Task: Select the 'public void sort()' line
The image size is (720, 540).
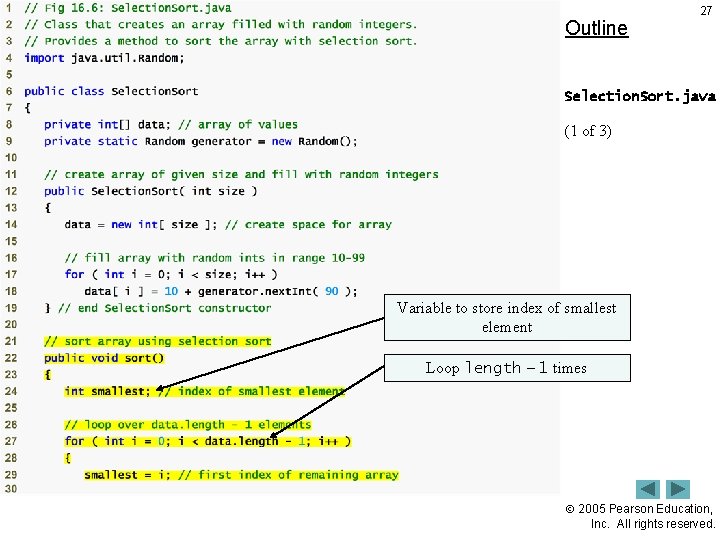Action: point(104,358)
